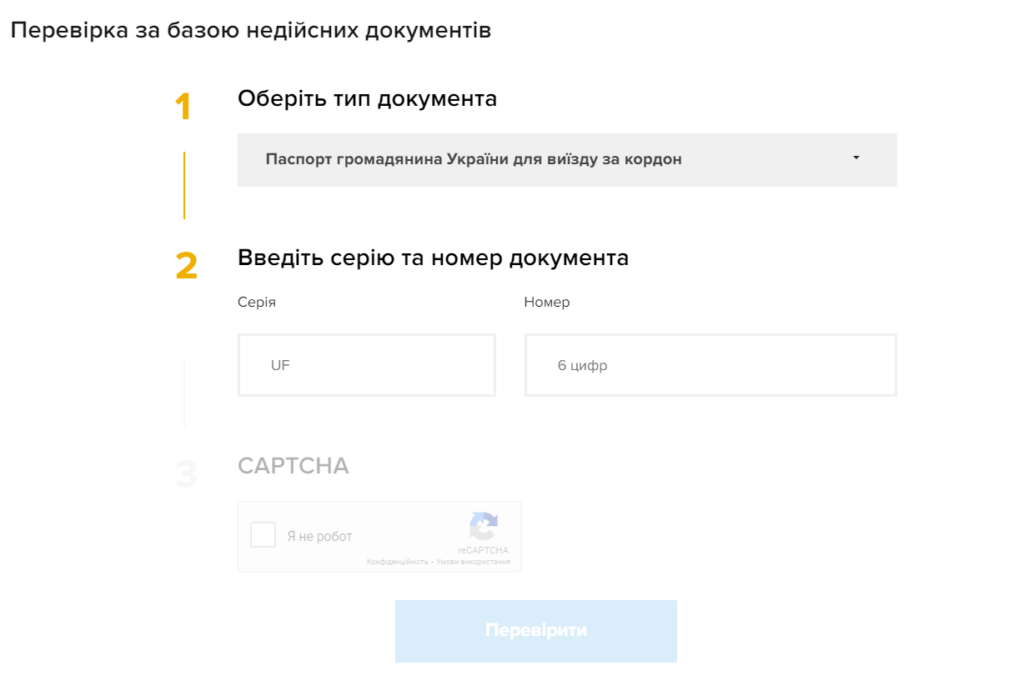1024x676 pixels.
Task: Select the 'Перевірка за базою недійсних документів' title
Action: click(250, 30)
